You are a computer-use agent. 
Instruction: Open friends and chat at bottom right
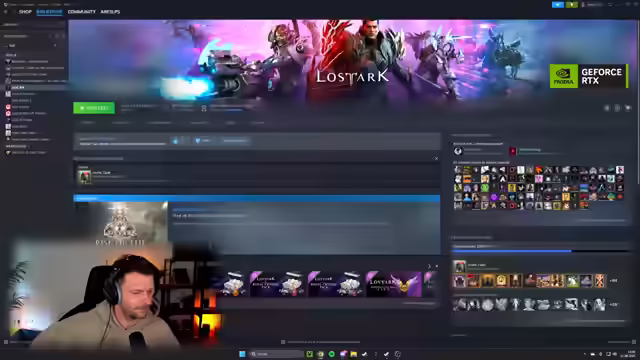tap(622, 342)
